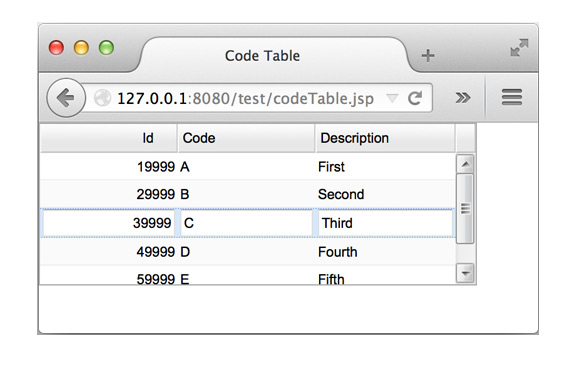Select the Code Table browser tab
The height and width of the screenshot is (371, 576).
tap(262, 56)
